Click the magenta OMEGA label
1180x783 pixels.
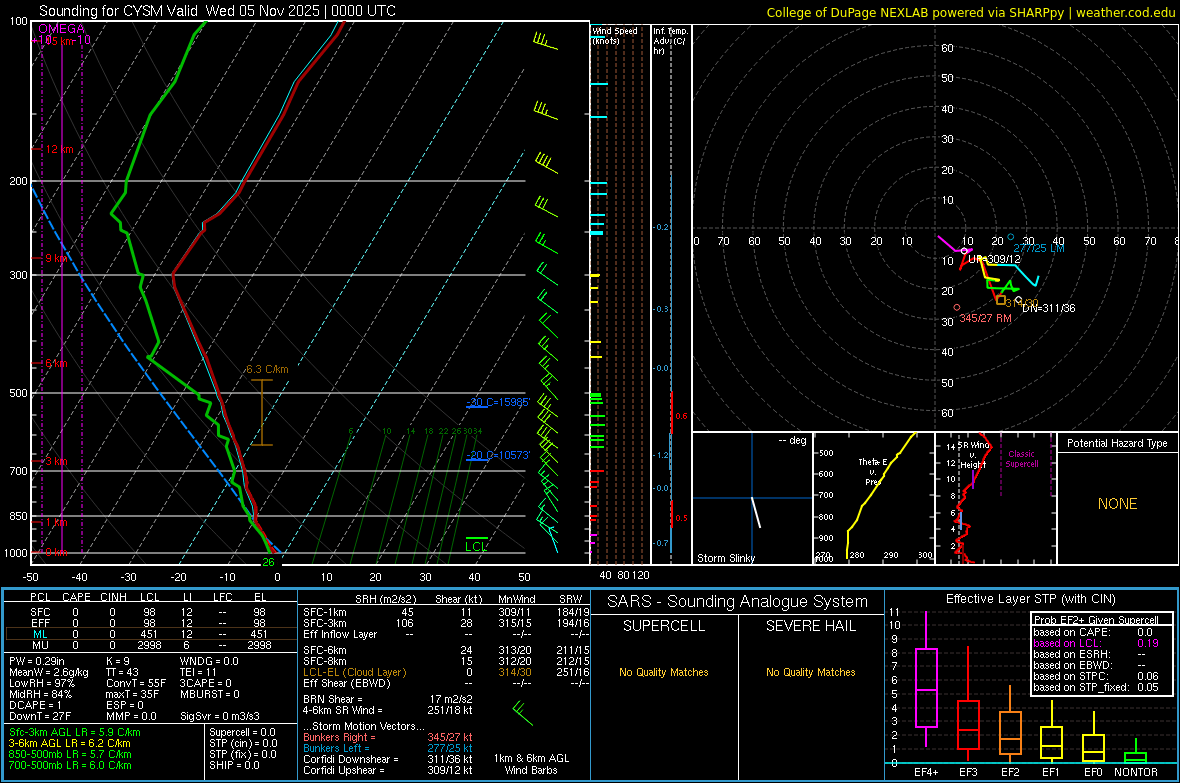(62, 29)
